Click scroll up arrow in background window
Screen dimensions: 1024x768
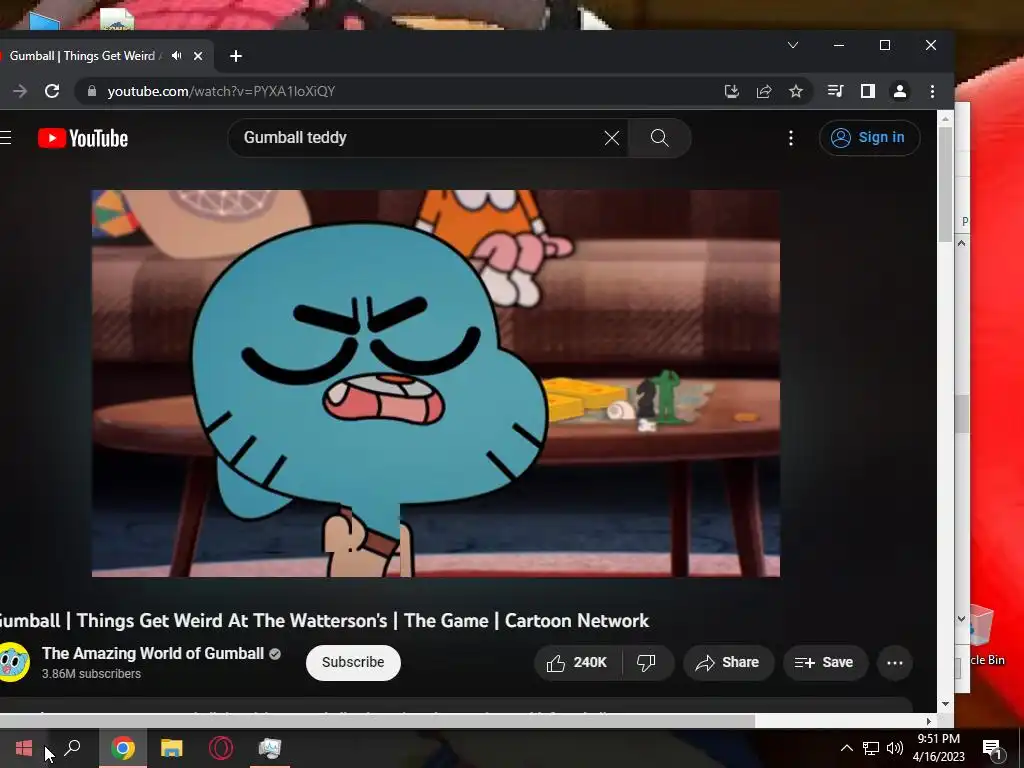click(961, 243)
